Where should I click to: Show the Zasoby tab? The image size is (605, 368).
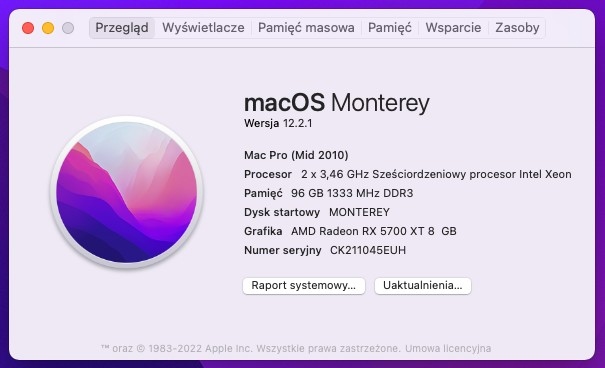(x=517, y=28)
